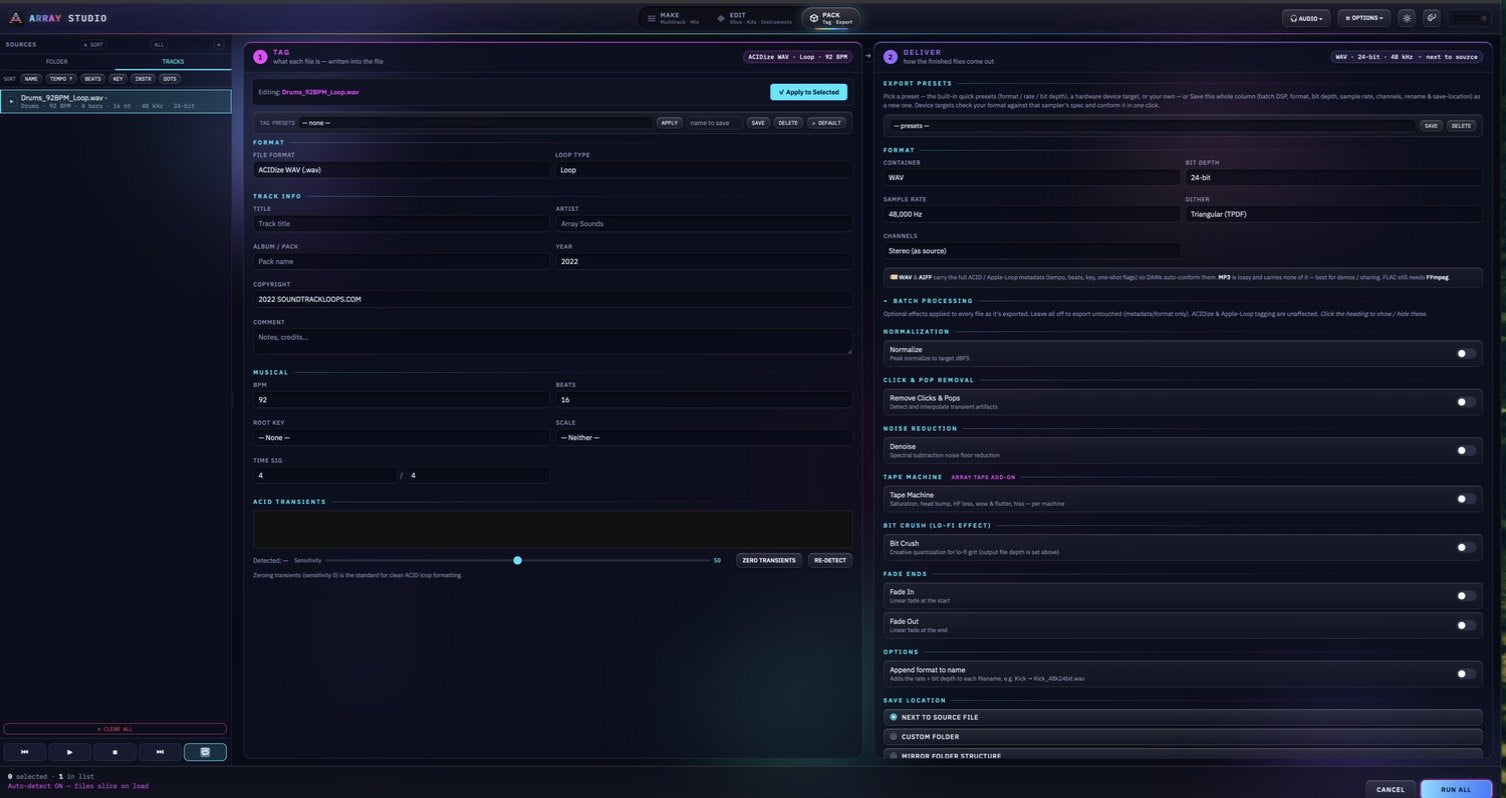
Task: Switch on the Tape Machine effect
Action: tap(1465, 498)
